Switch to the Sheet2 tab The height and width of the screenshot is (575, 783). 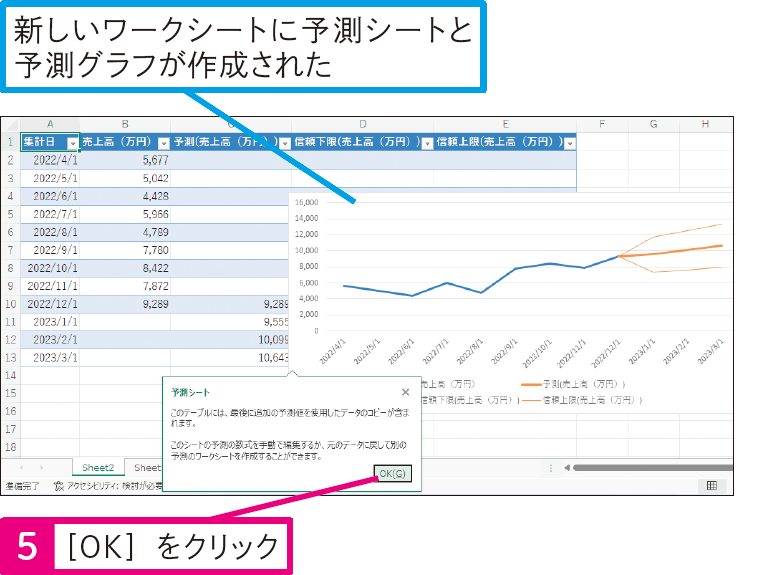tap(98, 467)
